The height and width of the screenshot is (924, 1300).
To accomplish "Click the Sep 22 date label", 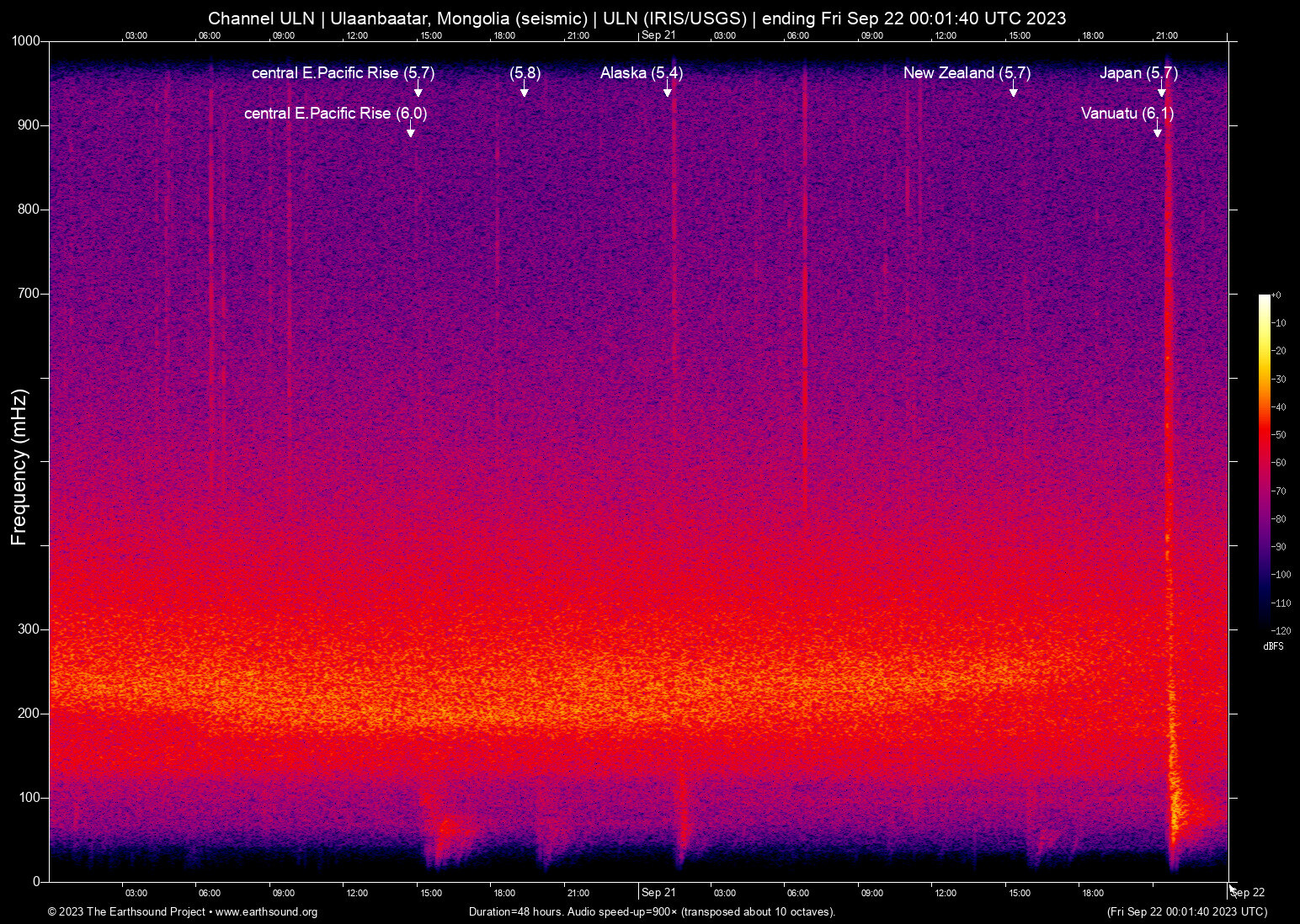I will (1248, 893).
